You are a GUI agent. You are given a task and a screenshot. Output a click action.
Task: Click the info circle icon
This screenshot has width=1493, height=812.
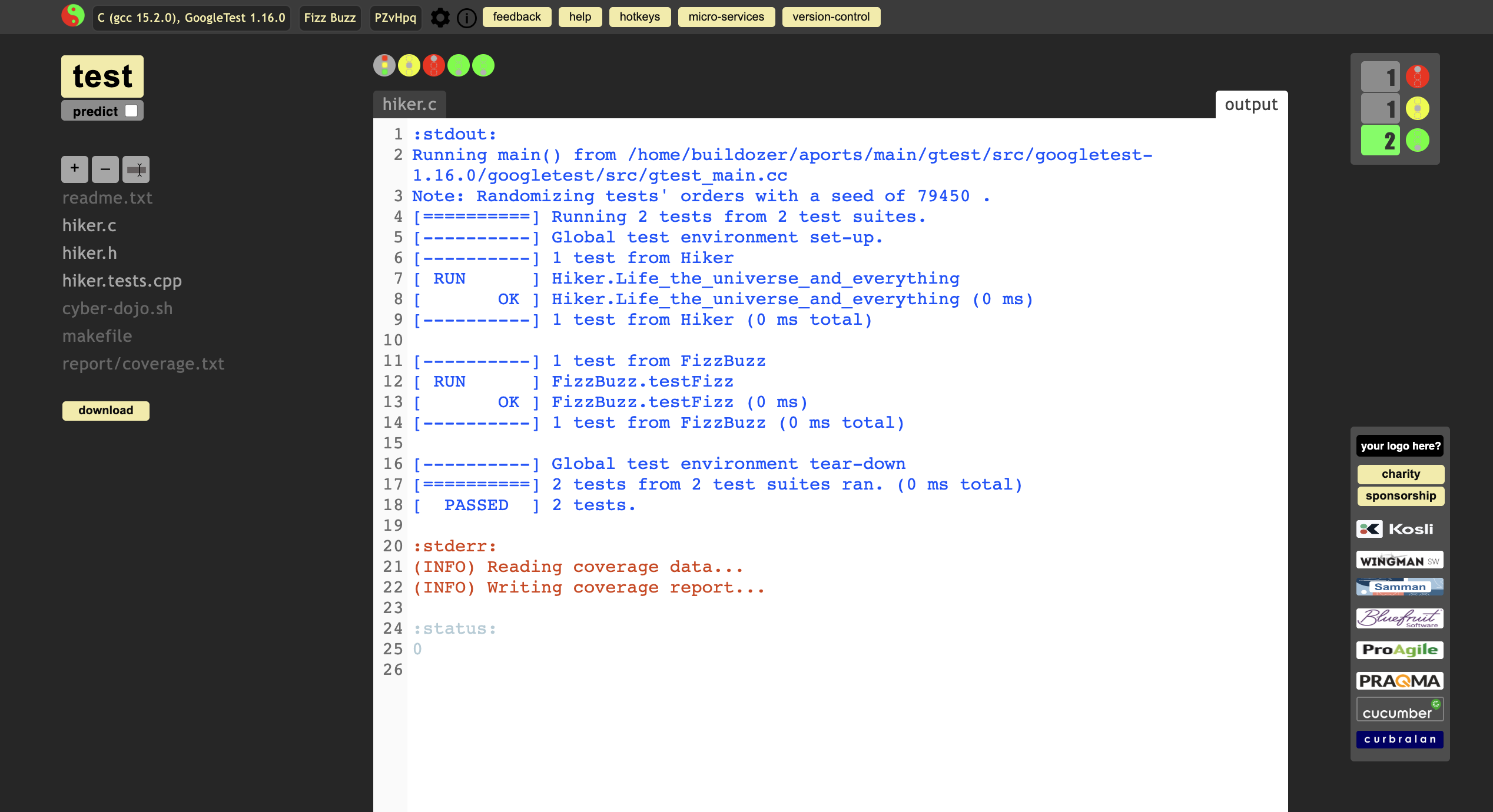tap(467, 18)
